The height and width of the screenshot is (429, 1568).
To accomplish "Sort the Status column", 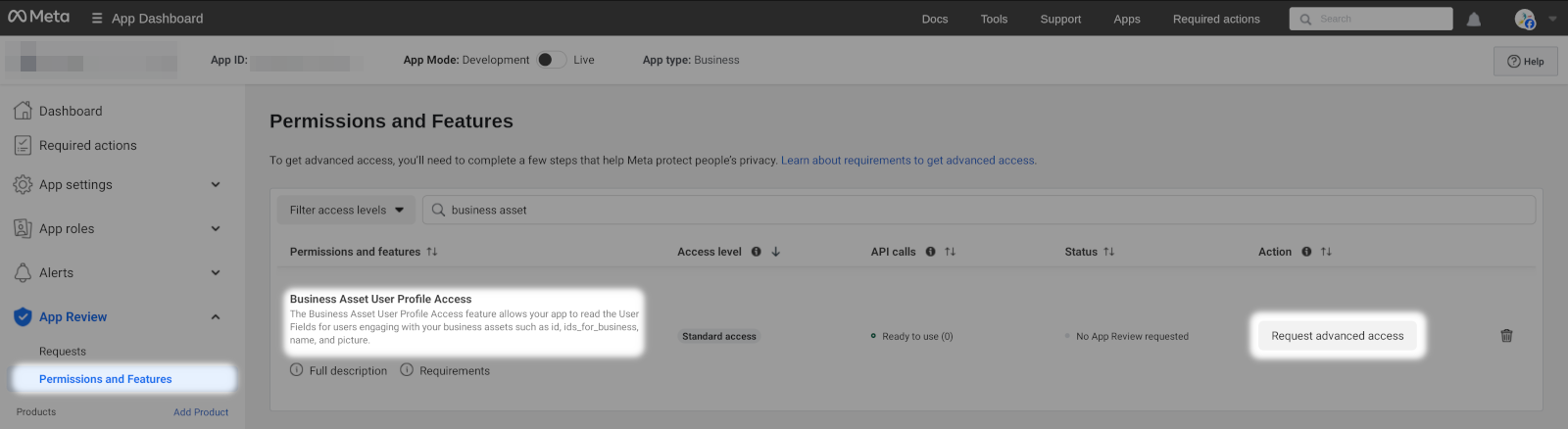I will point(1108,252).
